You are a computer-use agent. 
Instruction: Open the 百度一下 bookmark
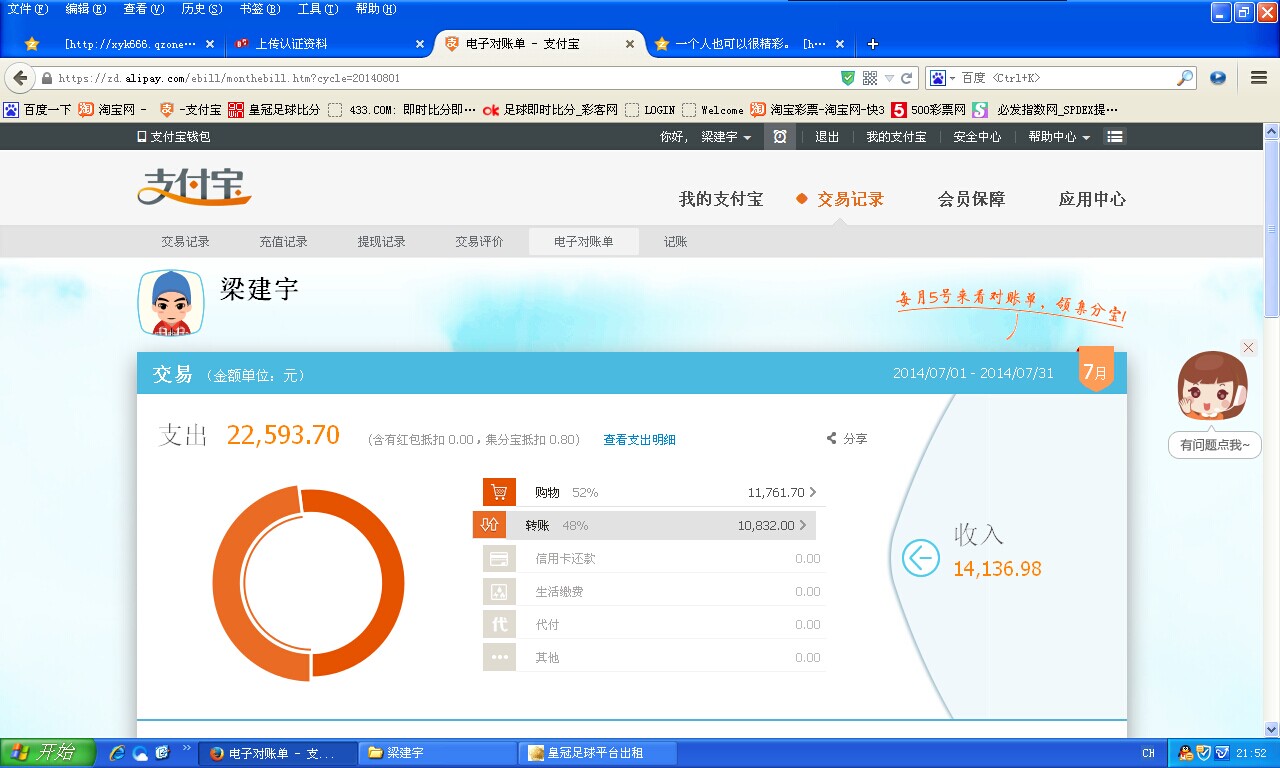pyautogui.click(x=38, y=110)
